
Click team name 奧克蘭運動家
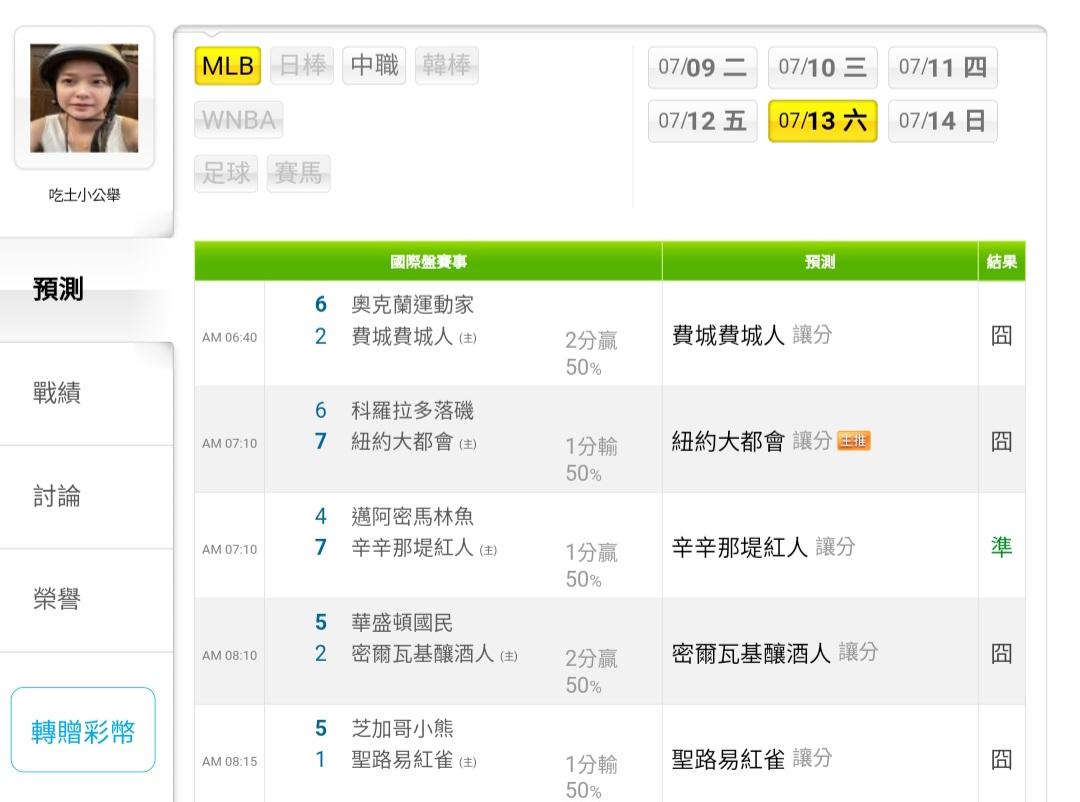coord(412,305)
